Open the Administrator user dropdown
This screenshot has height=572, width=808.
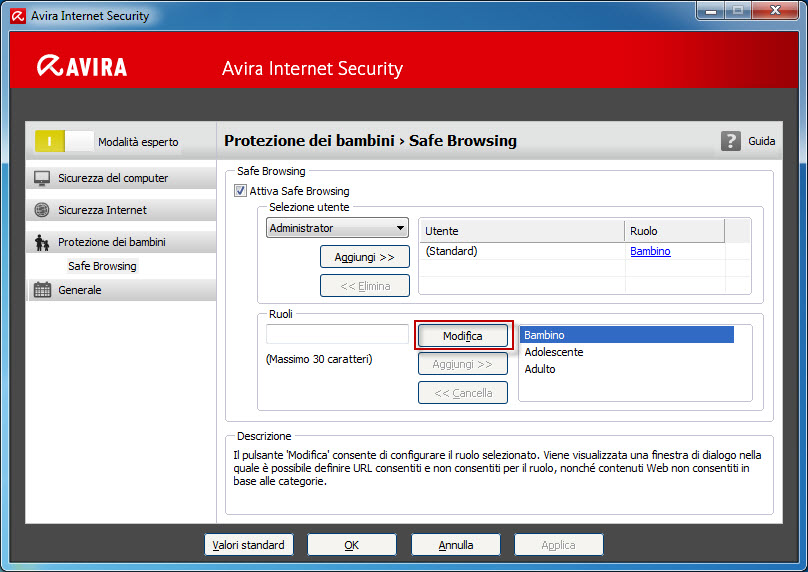coord(338,228)
